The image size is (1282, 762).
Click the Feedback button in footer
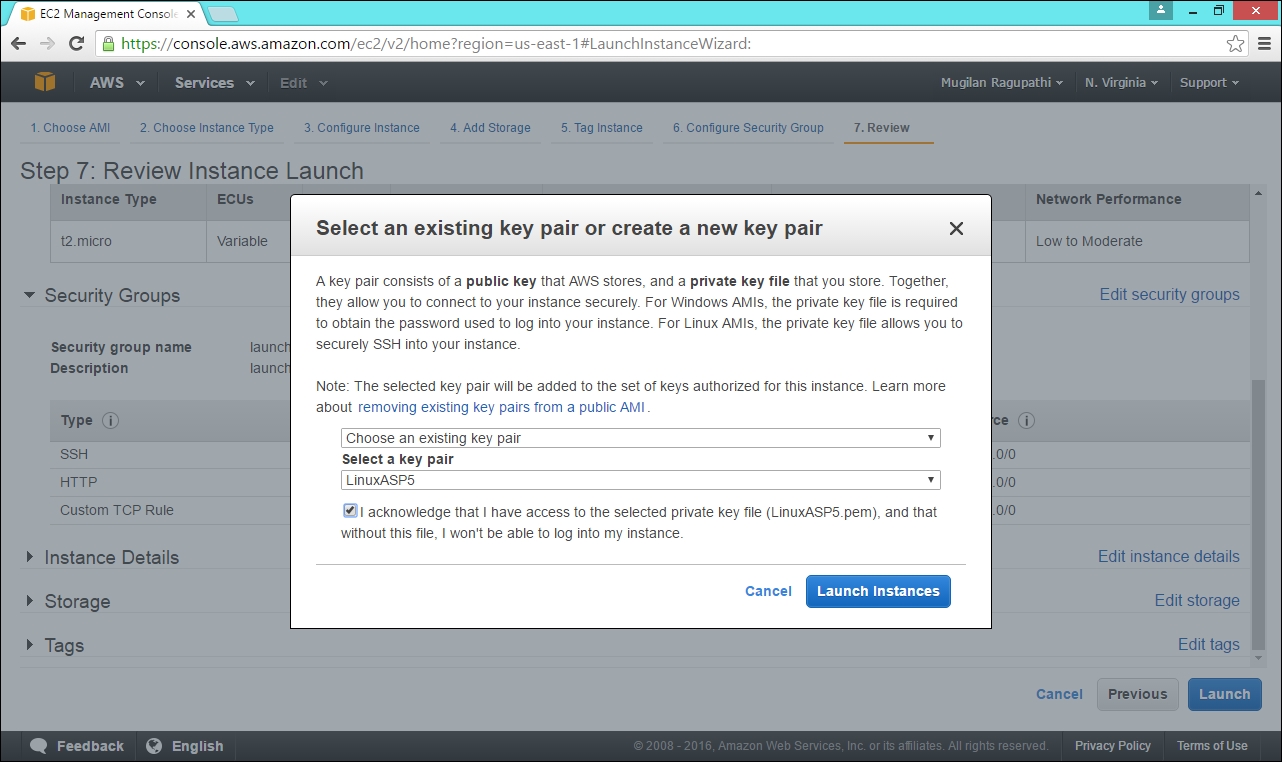[78, 746]
